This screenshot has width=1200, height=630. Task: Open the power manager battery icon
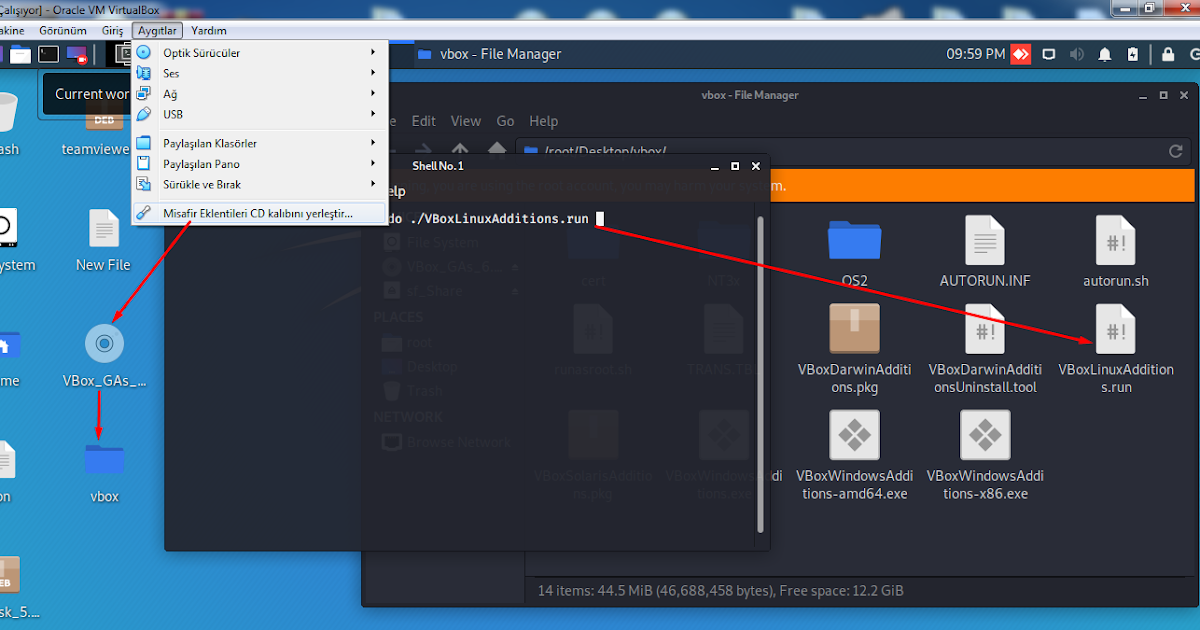click(x=1133, y=54)
